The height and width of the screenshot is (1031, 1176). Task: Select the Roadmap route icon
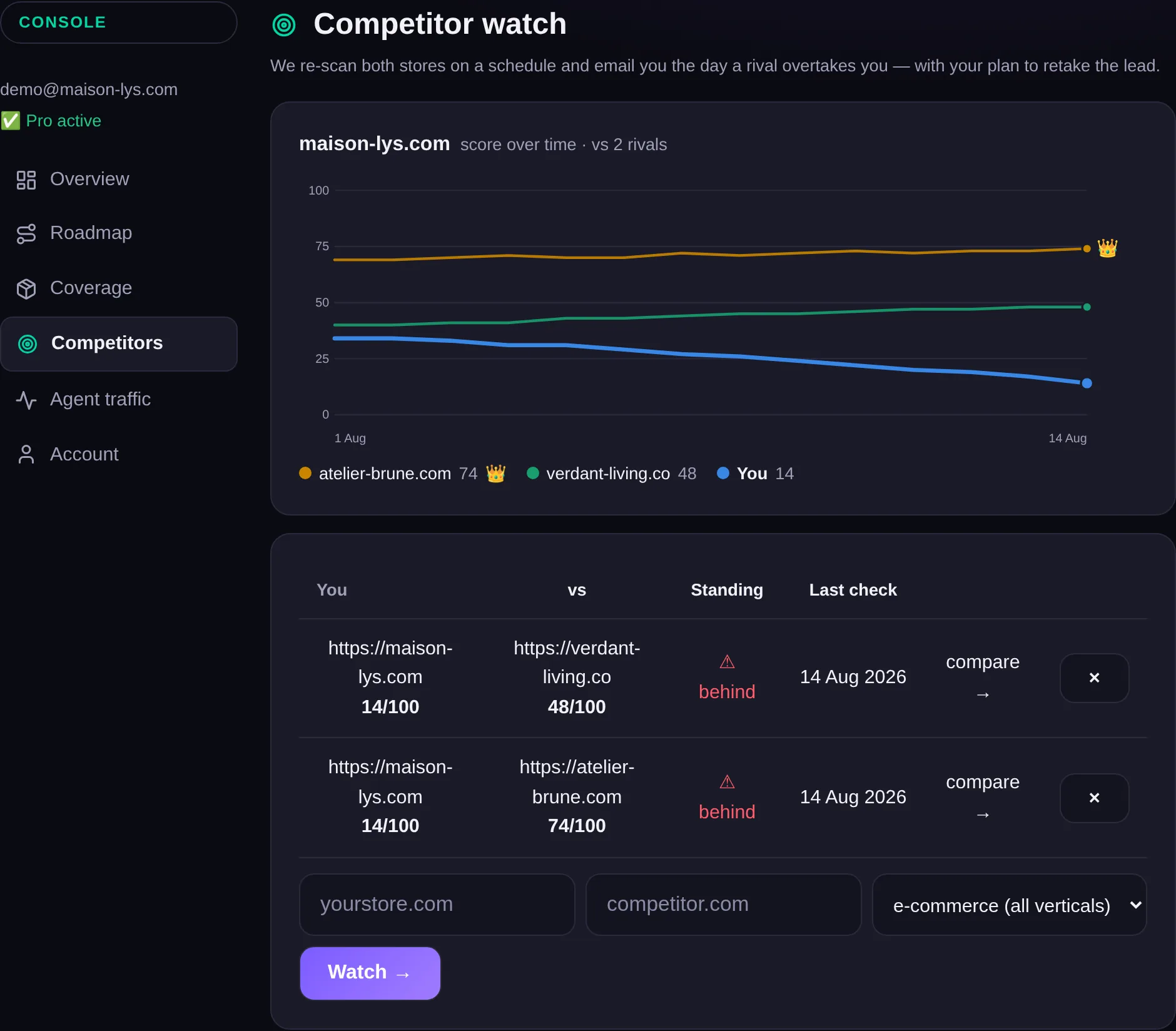[x=26, y=233]
